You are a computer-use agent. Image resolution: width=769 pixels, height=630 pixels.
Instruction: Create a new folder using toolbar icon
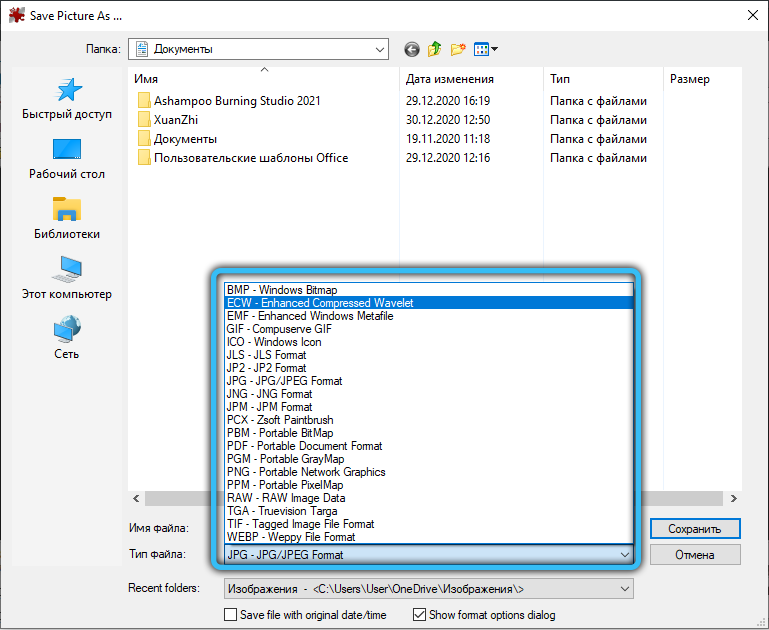click(458, 49)
